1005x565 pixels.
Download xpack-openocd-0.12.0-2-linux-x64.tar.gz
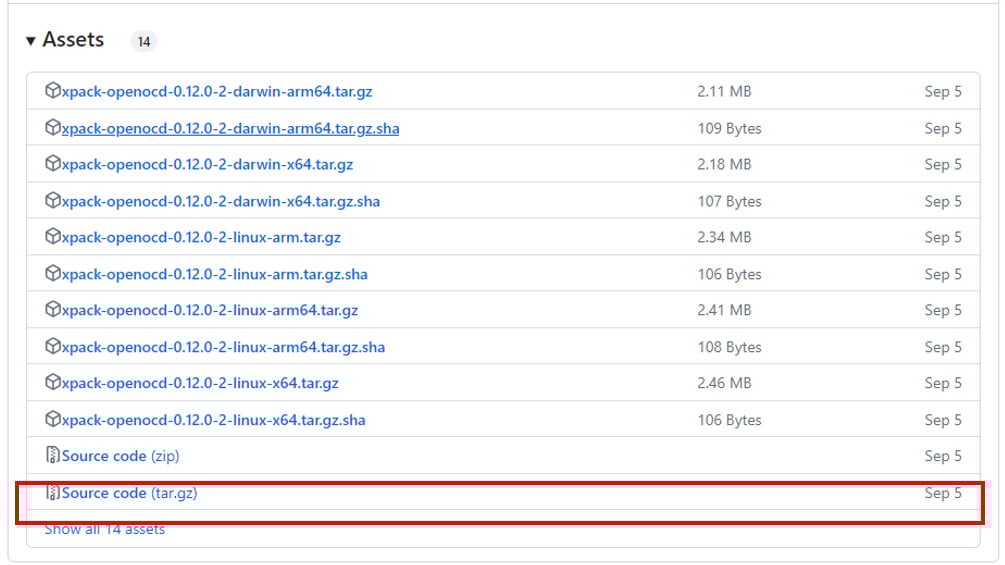pyautogui.click(x=200, y=384)
